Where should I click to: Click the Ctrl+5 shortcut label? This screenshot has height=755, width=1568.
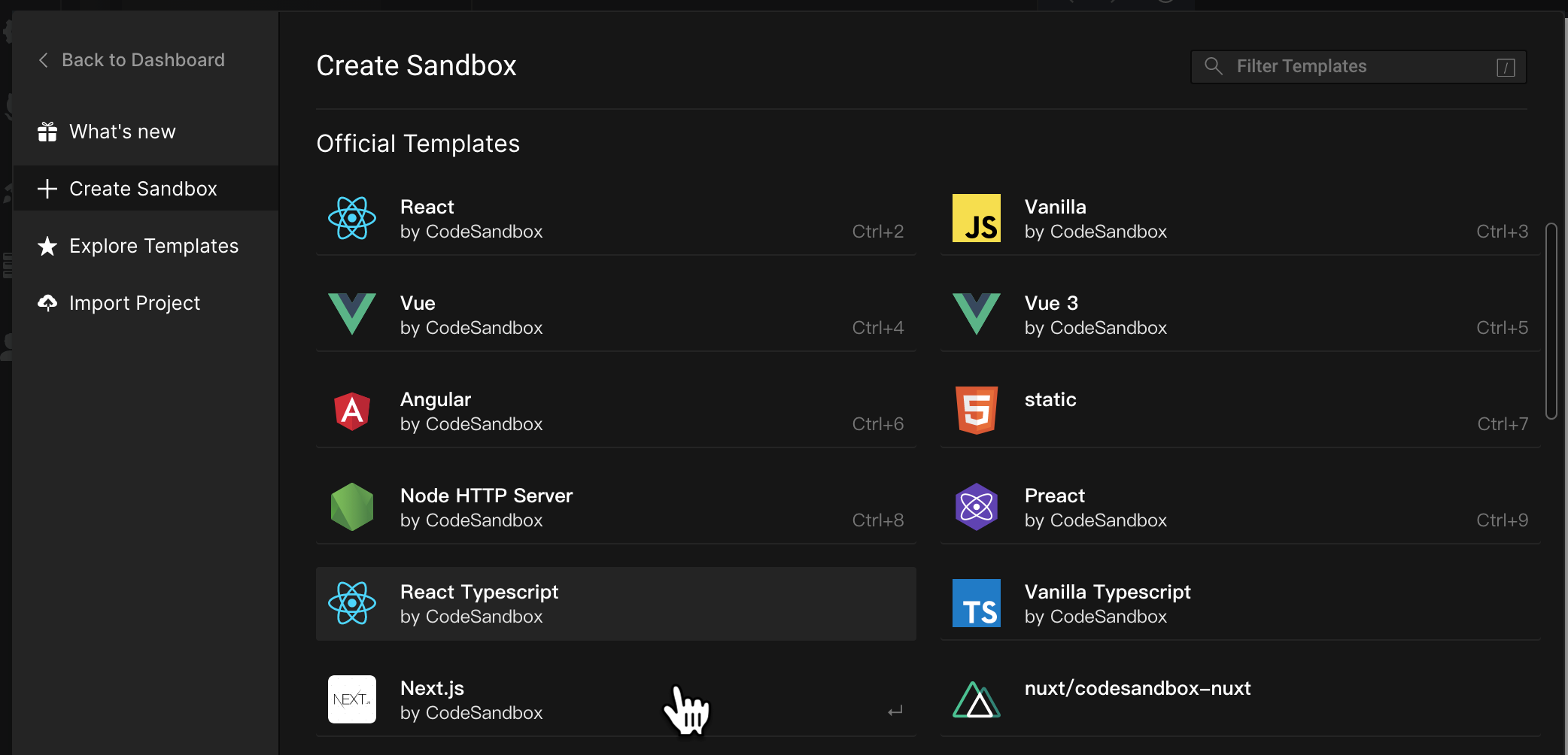[x=1503, y=328]
